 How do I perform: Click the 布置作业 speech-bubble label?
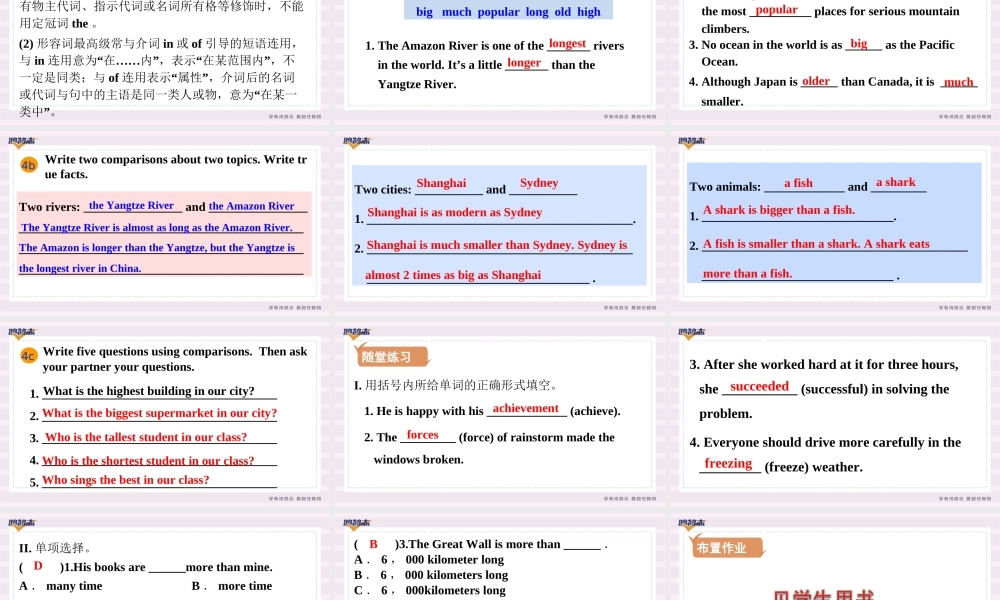pyautogui.click(x=722, y=548)
